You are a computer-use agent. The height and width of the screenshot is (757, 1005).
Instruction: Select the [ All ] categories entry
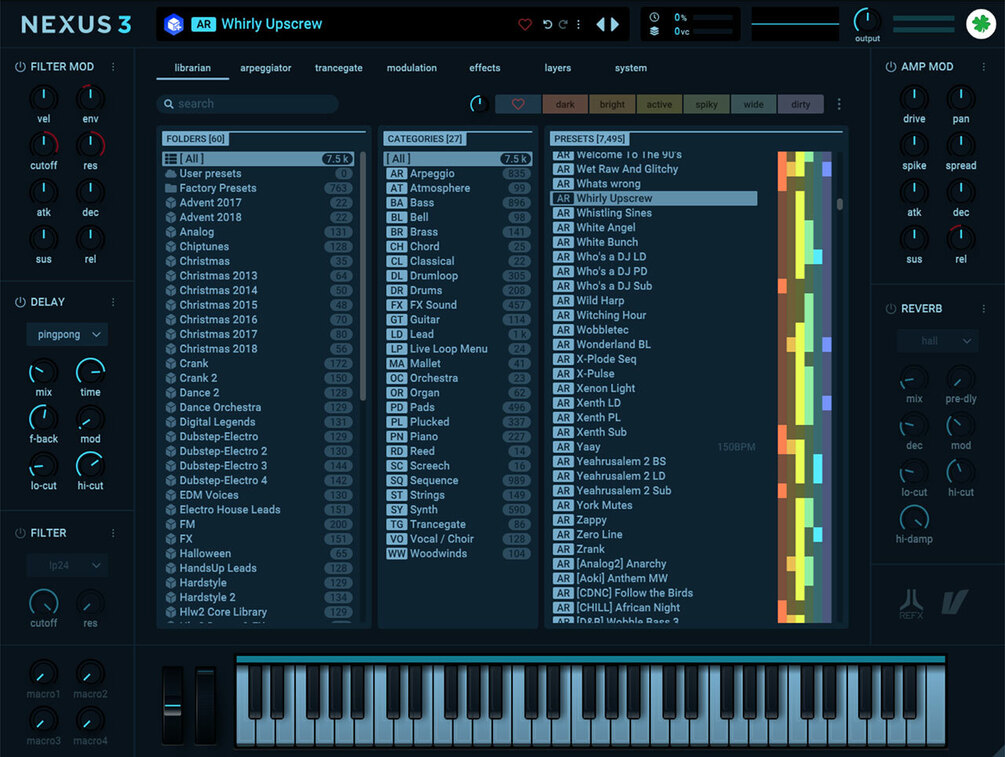point(458,158)
